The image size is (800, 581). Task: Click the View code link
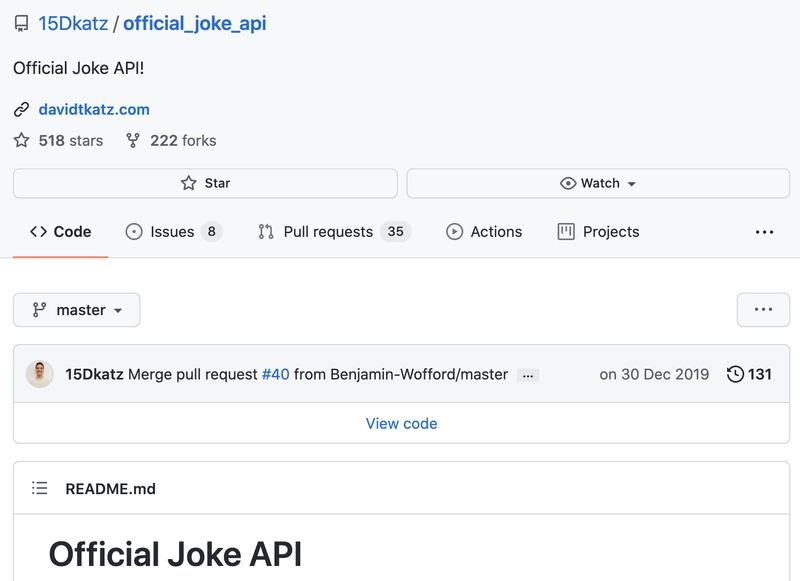[x=402, y=423]
